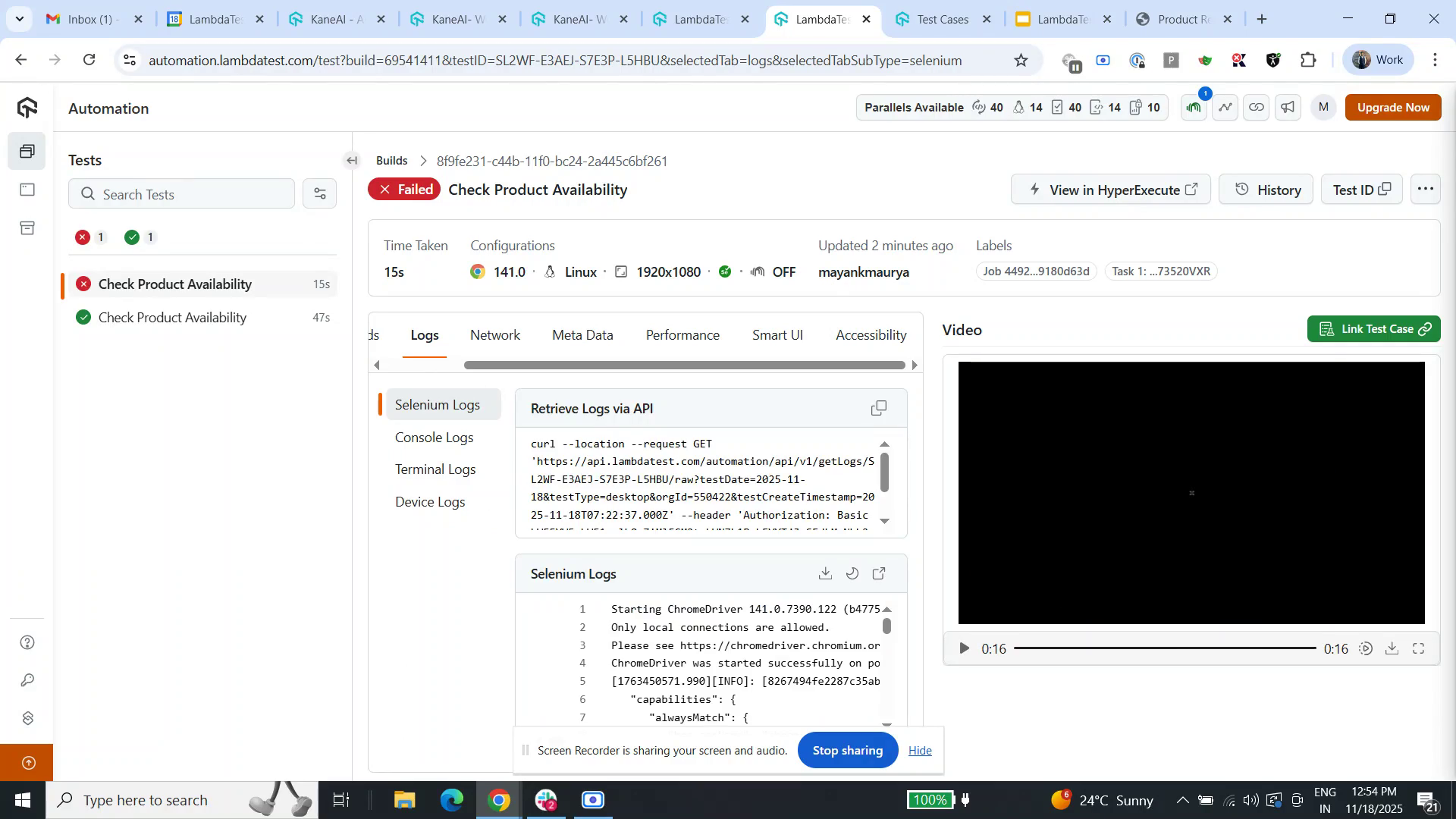Toggle the failed tests filter
Screen dimensions: 1456x819
[x=90, y=237]
